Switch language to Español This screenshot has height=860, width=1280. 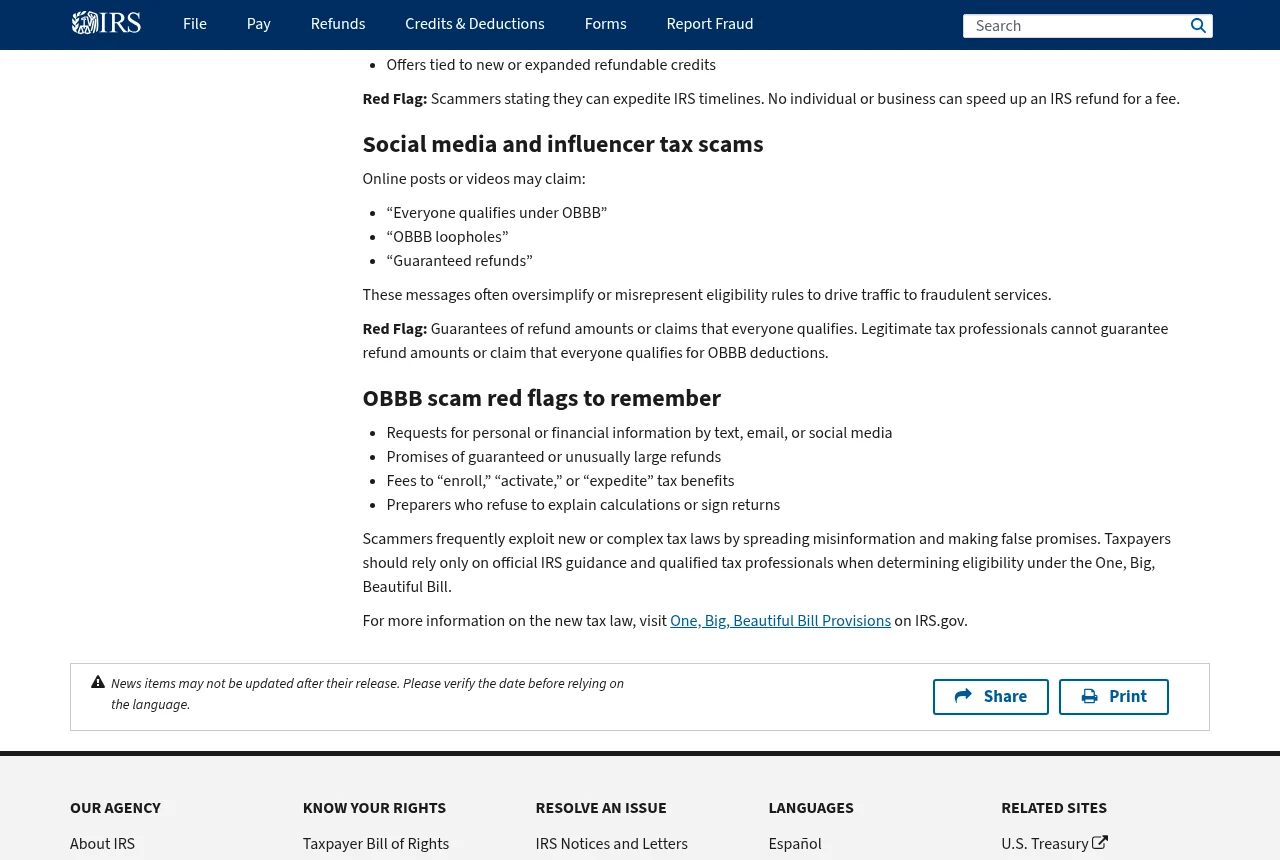click(795, 844)
